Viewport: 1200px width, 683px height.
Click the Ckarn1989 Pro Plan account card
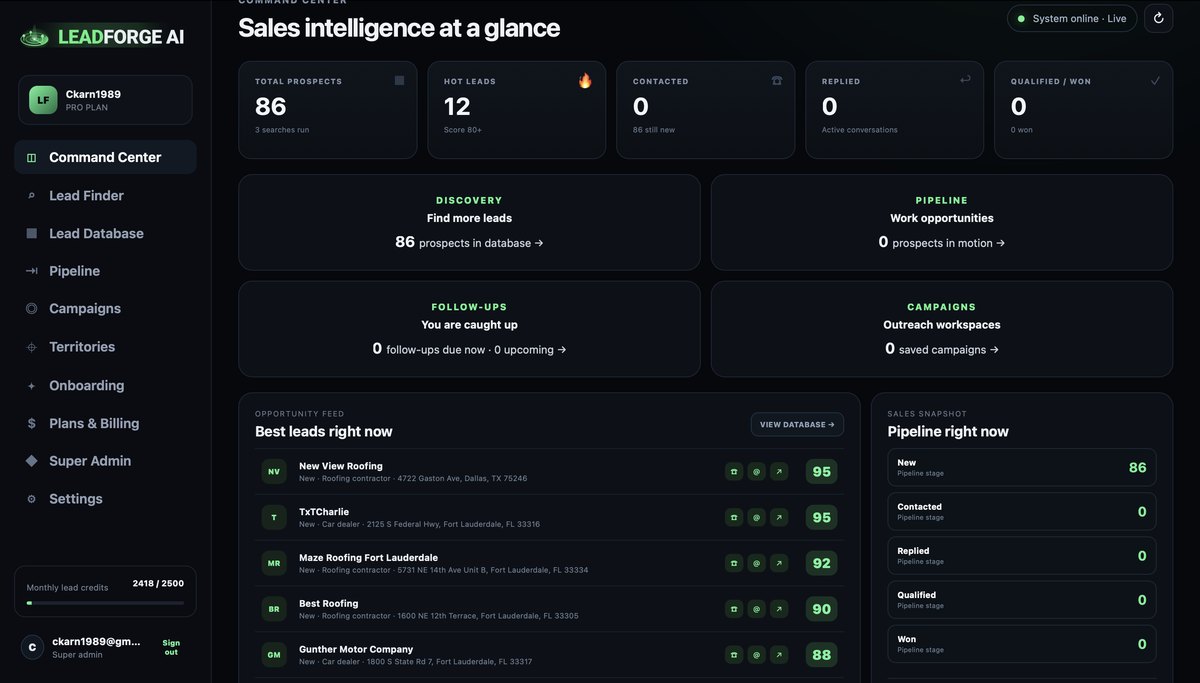tap(105, 100)
